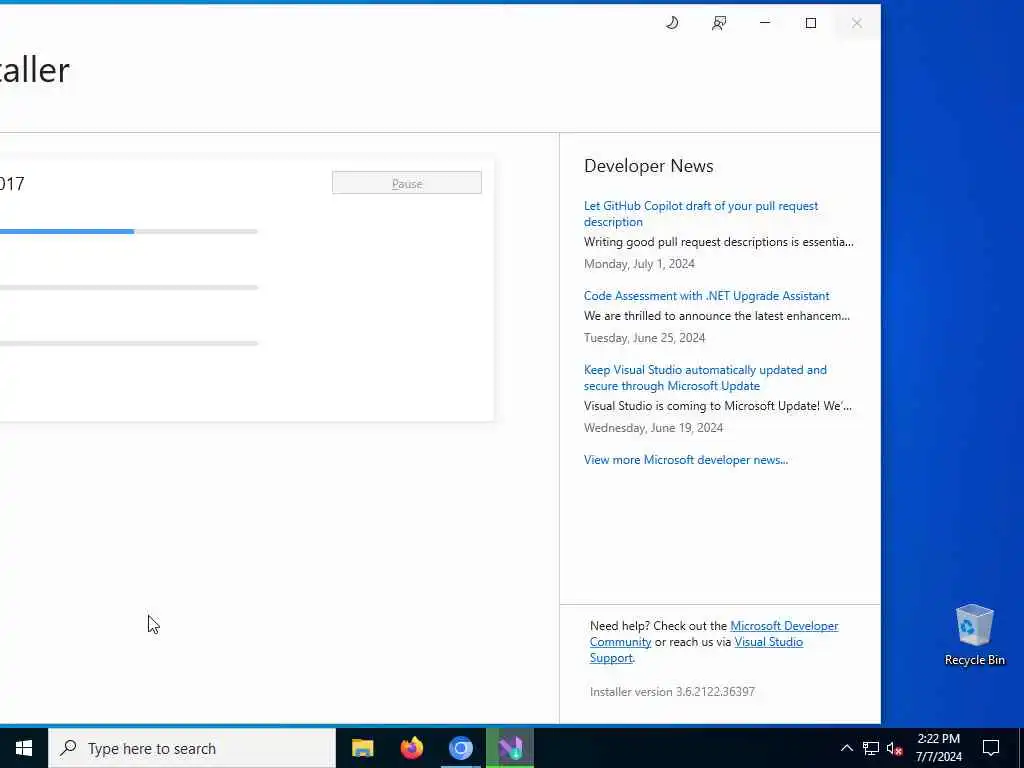Click the Wednesday, June 19, 2024 date
This screenshot has height=768, width=1024.
pos(653,428)
